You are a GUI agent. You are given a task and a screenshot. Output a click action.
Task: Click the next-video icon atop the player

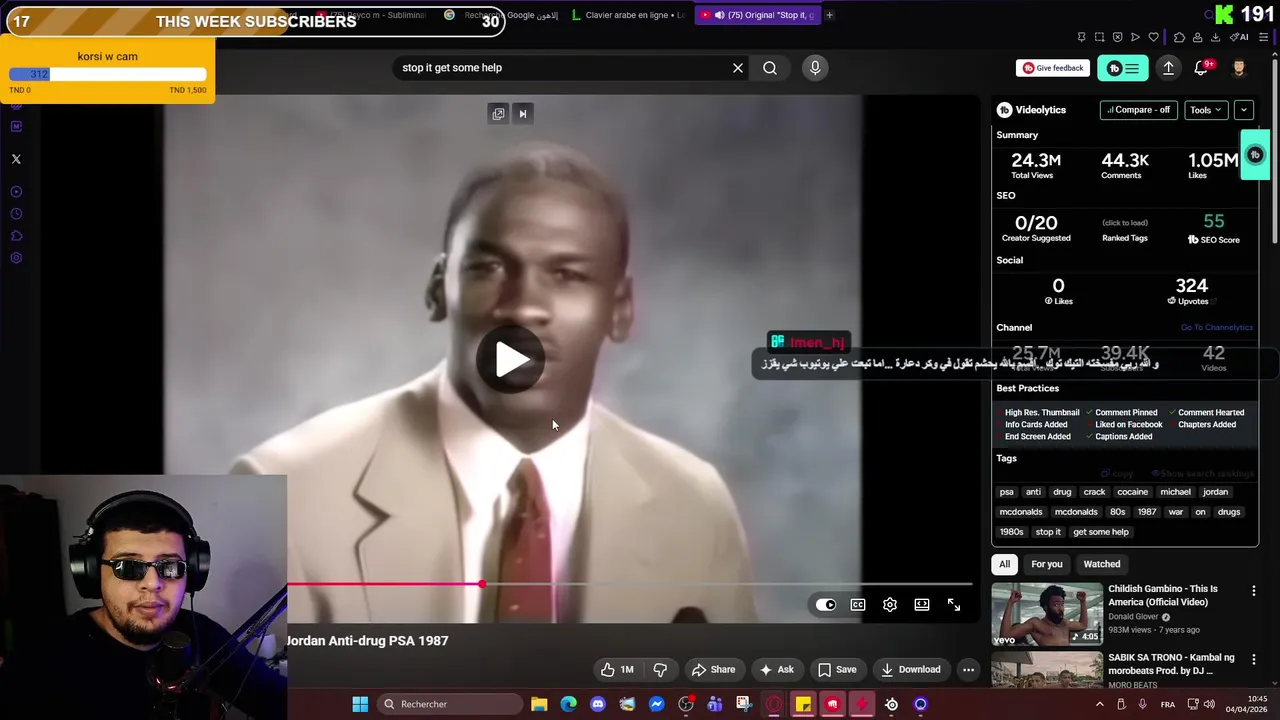tap(522, 114)
